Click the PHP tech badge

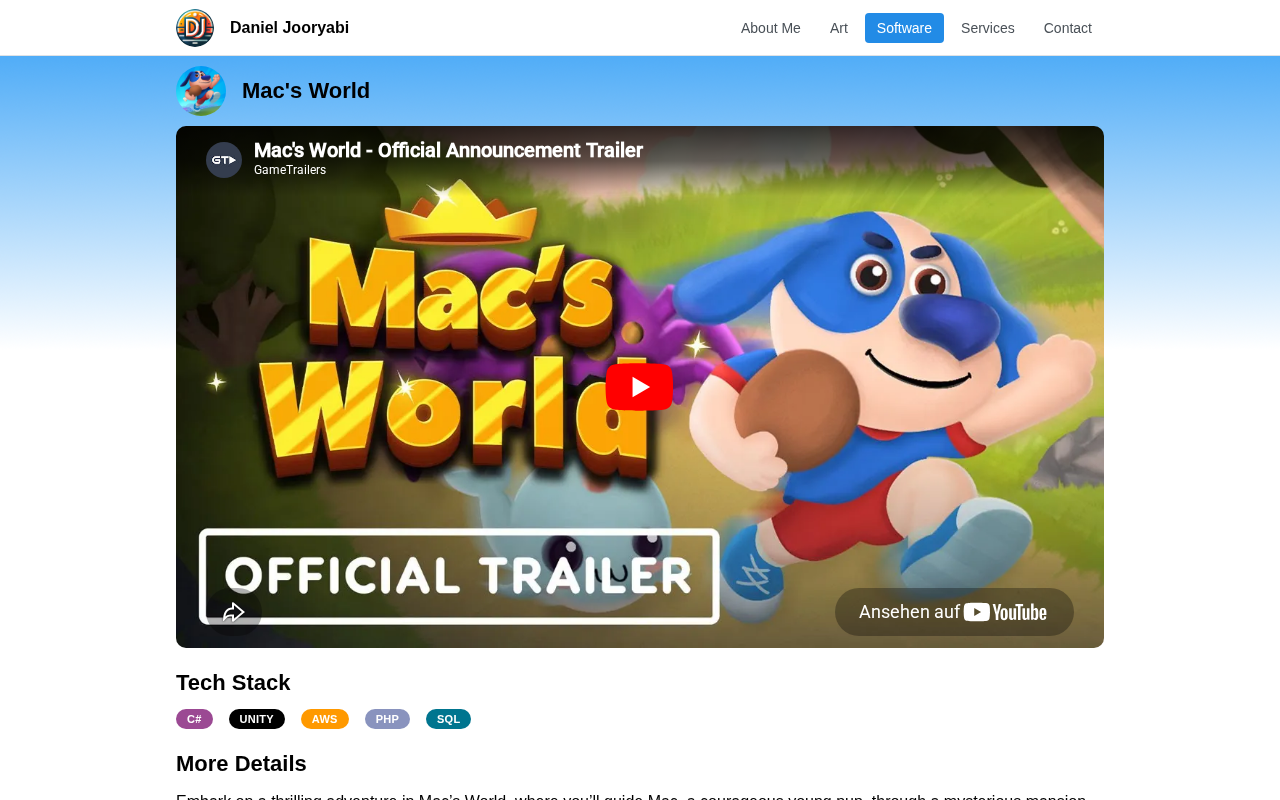point(387,719)
